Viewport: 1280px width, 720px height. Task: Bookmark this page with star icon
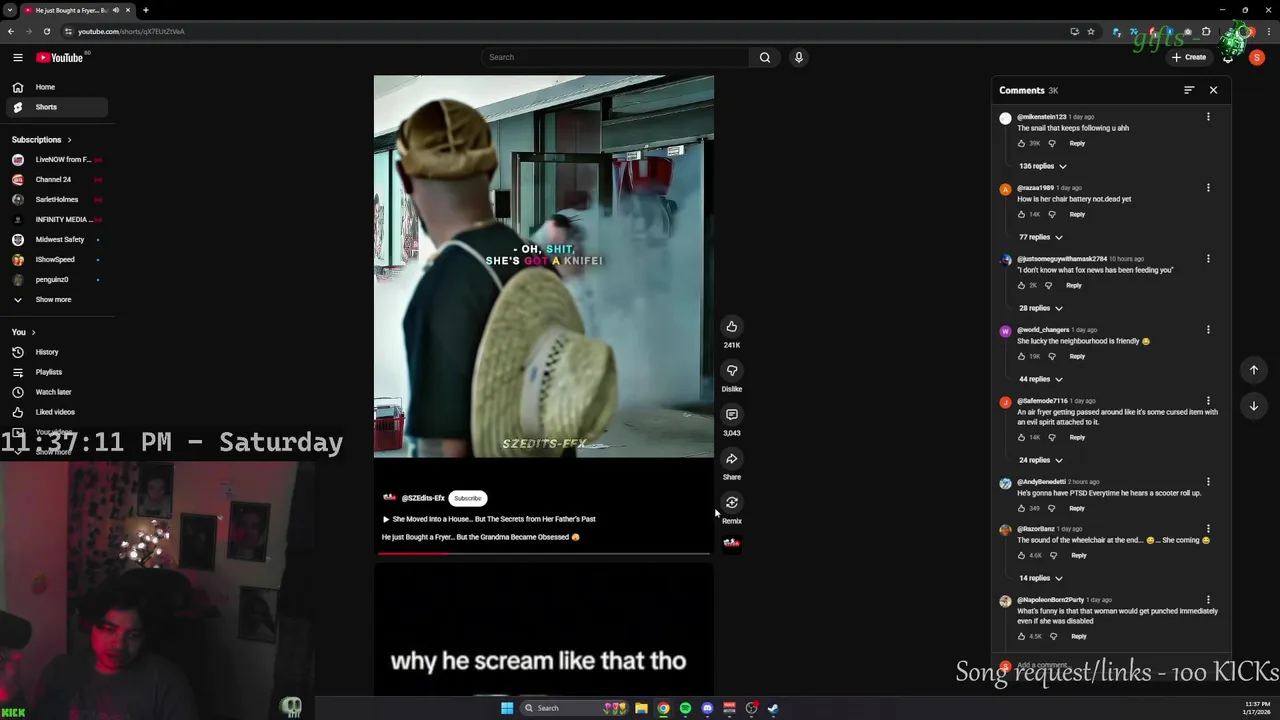(1091, 31)
